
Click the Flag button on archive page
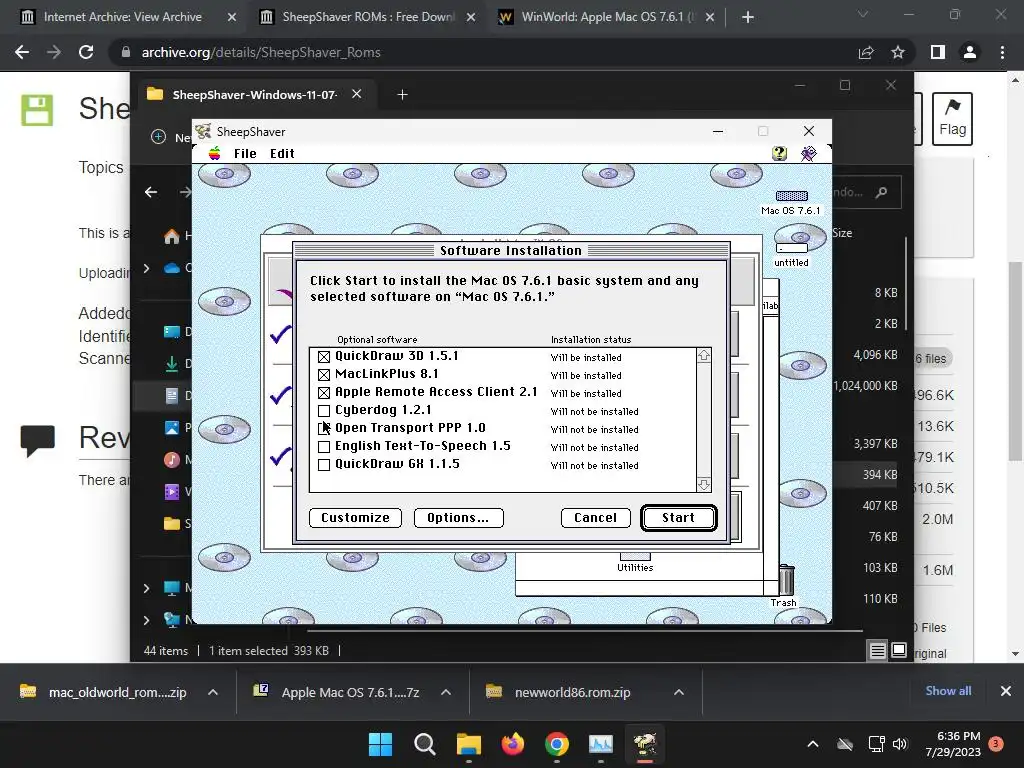[952, 119]
